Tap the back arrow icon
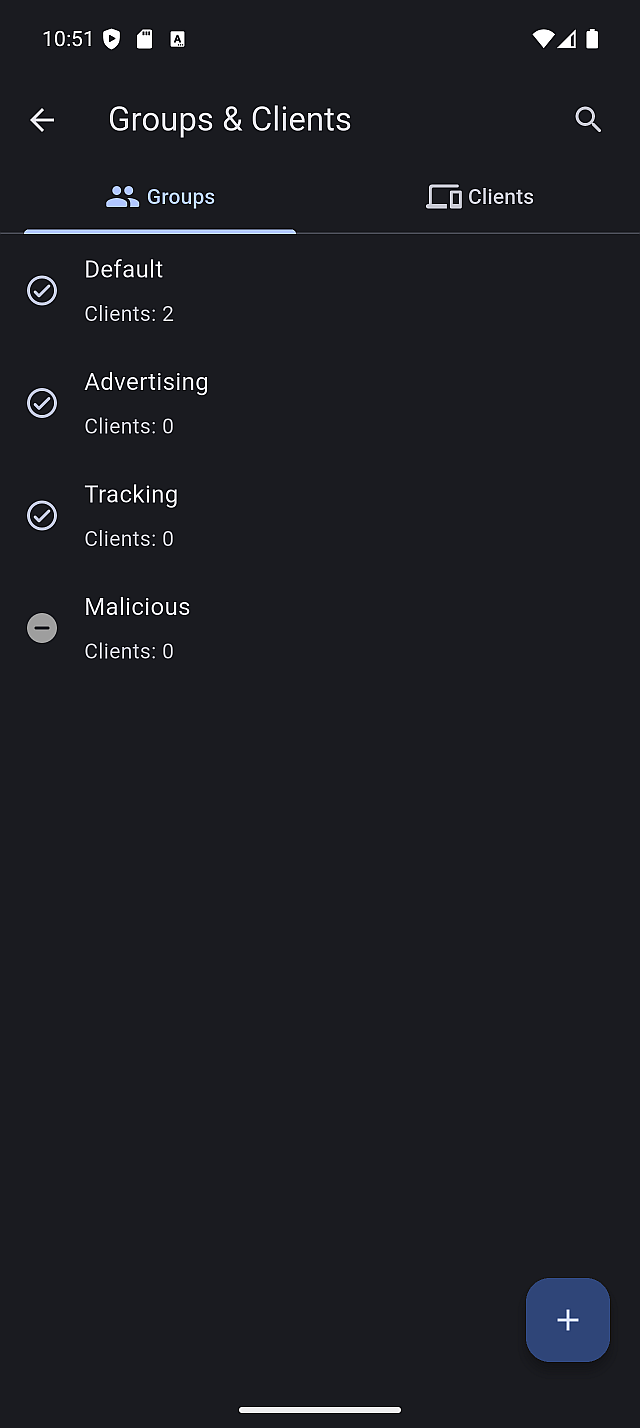The width and height of the screenshot is (640, 1428). tap(42, 120)
